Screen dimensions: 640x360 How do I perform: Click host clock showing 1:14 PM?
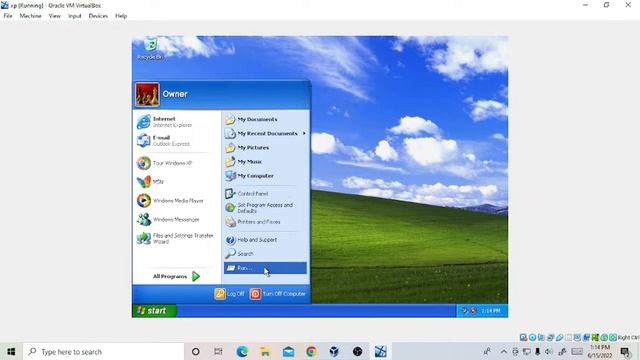coord(600,351)
